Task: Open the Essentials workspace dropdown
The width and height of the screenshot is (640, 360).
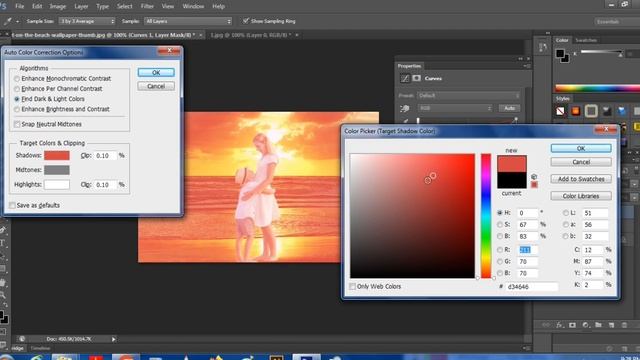Action: [x=617, y=21]
